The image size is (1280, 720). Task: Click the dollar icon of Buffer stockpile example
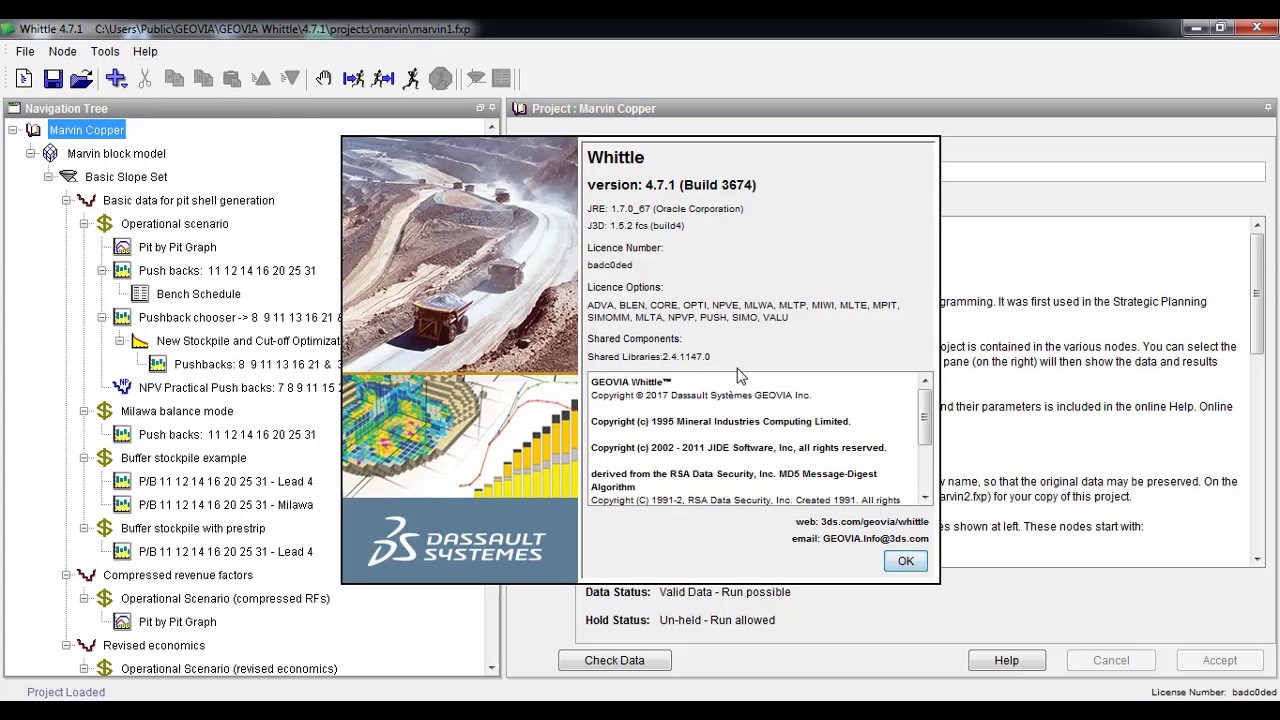pos(104,458)
